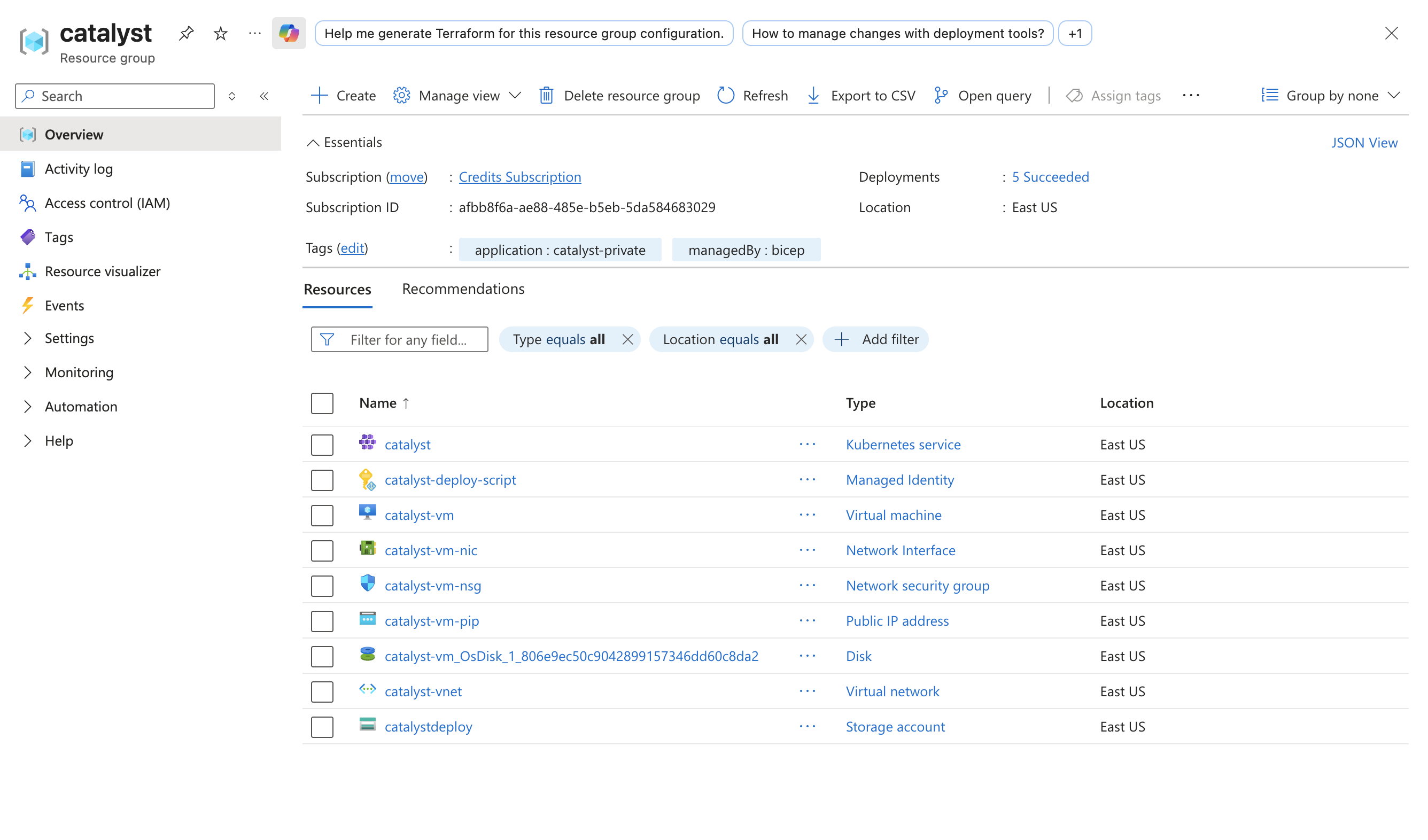
Task: Open the 5 Succeeded deployments link
Action: (x=1050, y=177)
